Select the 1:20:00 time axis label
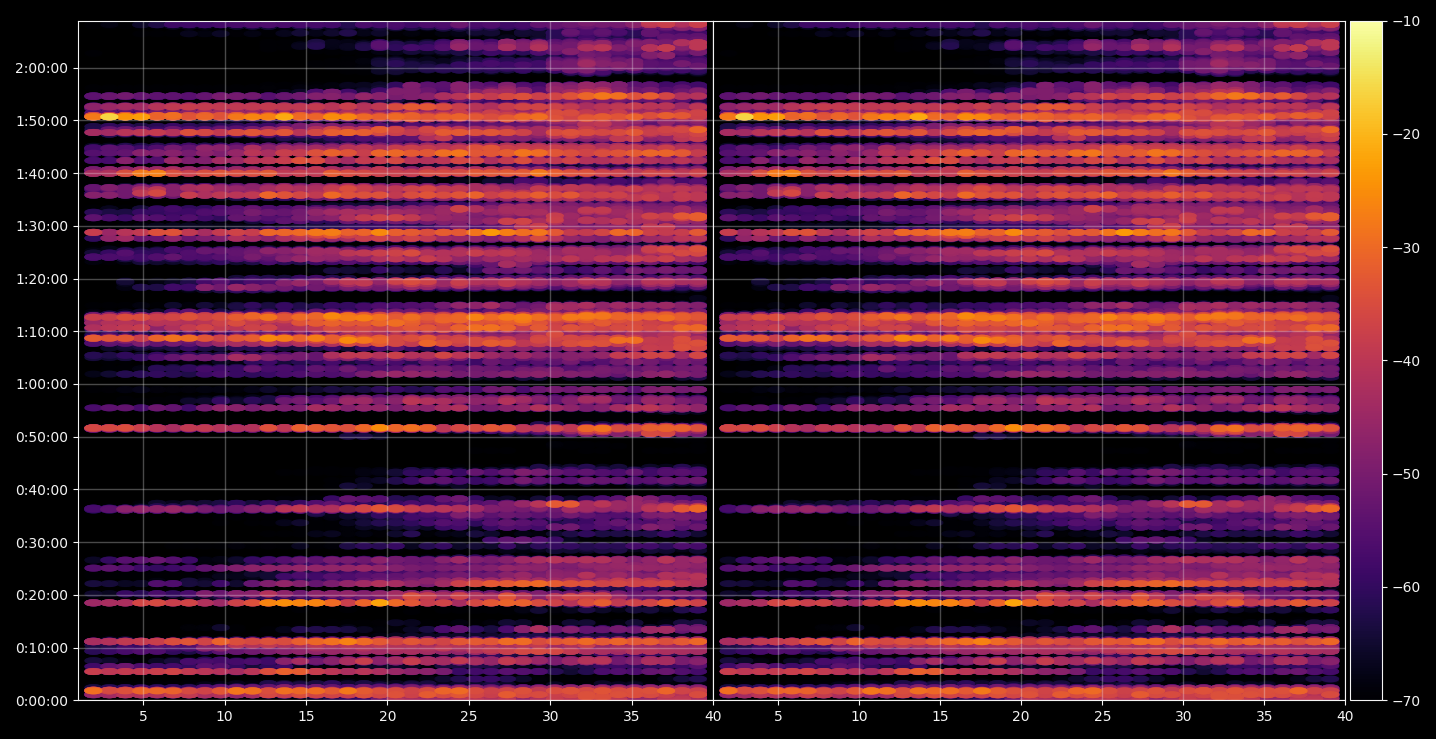Viewport: 1436px width, 739px height. (42, 279)
